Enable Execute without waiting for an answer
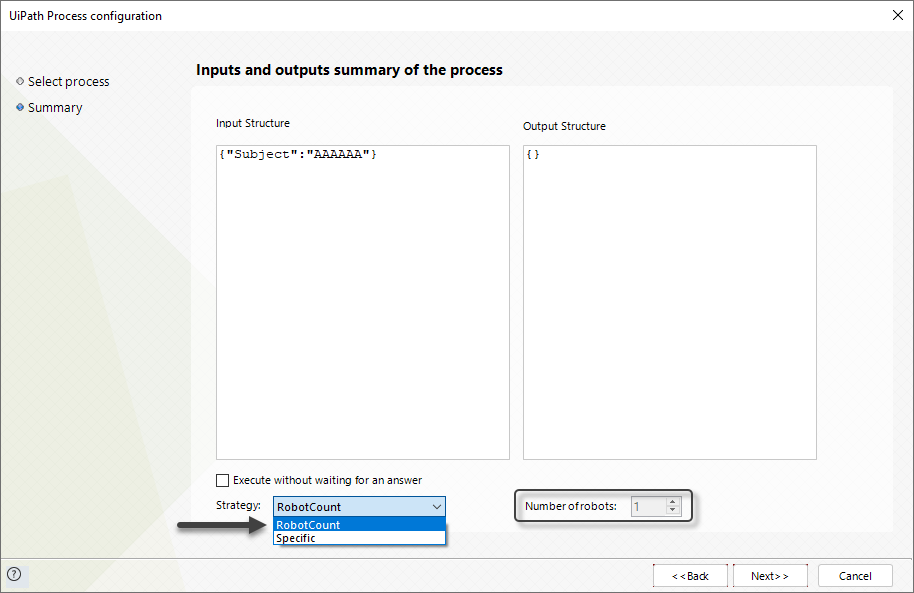This screenshot has width=914, height=593. 222,480
